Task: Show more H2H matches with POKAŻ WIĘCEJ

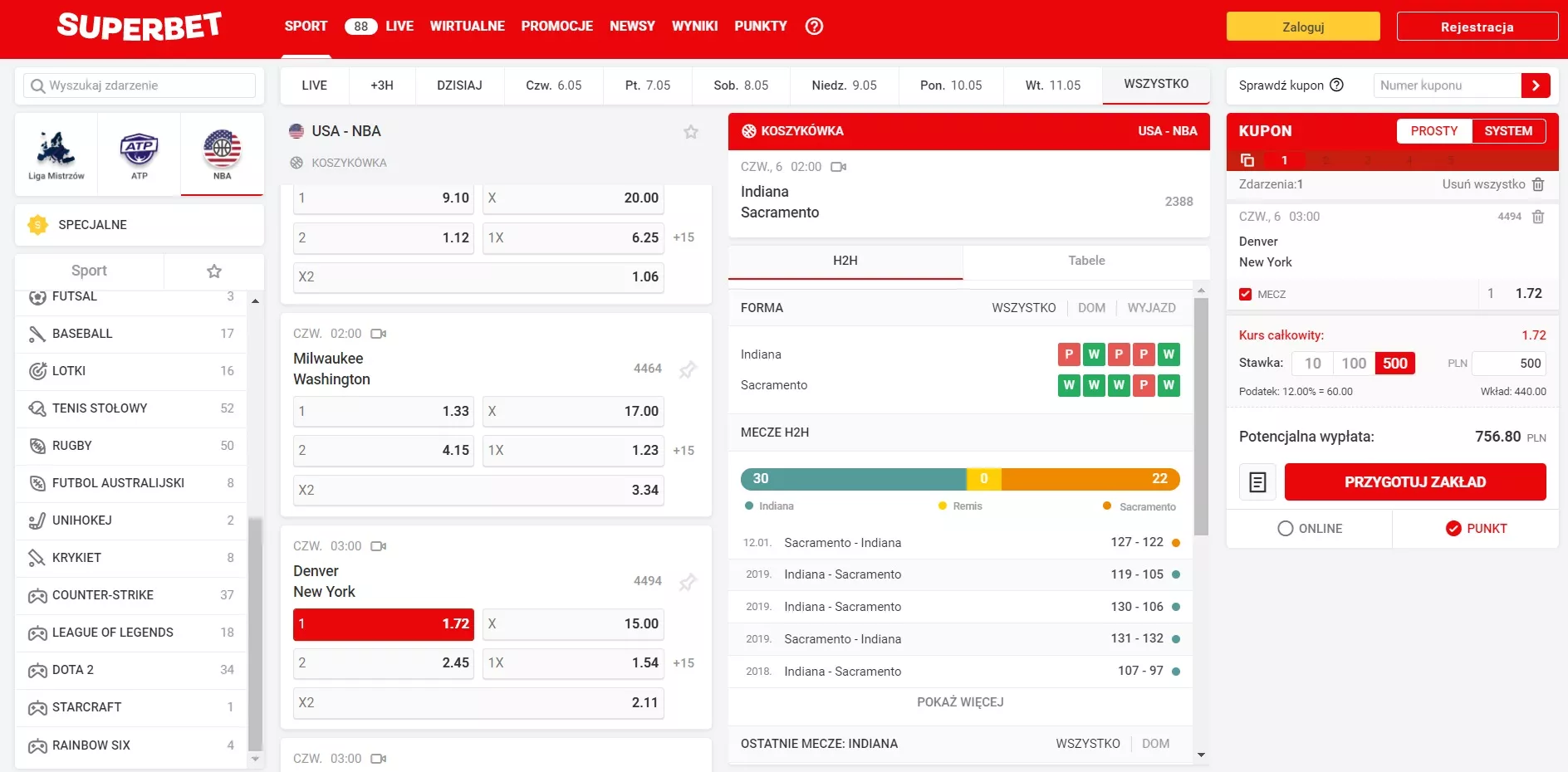Action: 960,702
